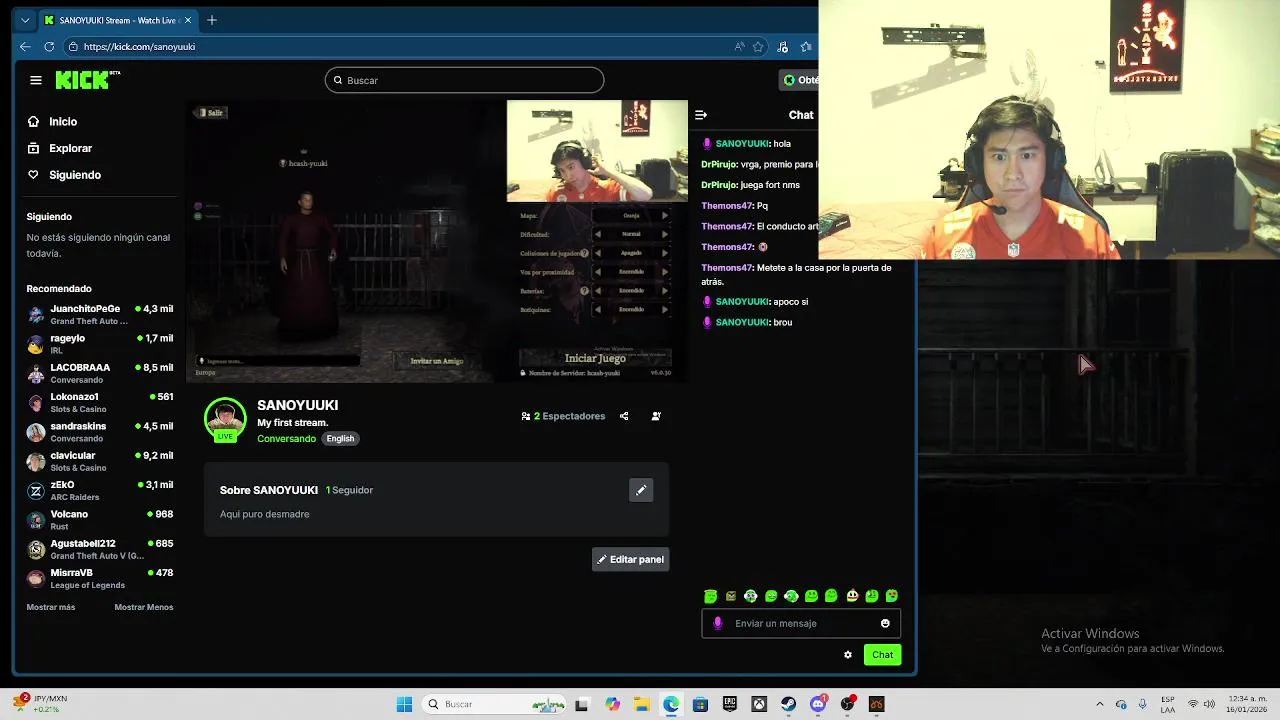Click the Windows Start button
Image resolution: width=1280 pixels, height=720 pixels.
(x=404, y=704)
